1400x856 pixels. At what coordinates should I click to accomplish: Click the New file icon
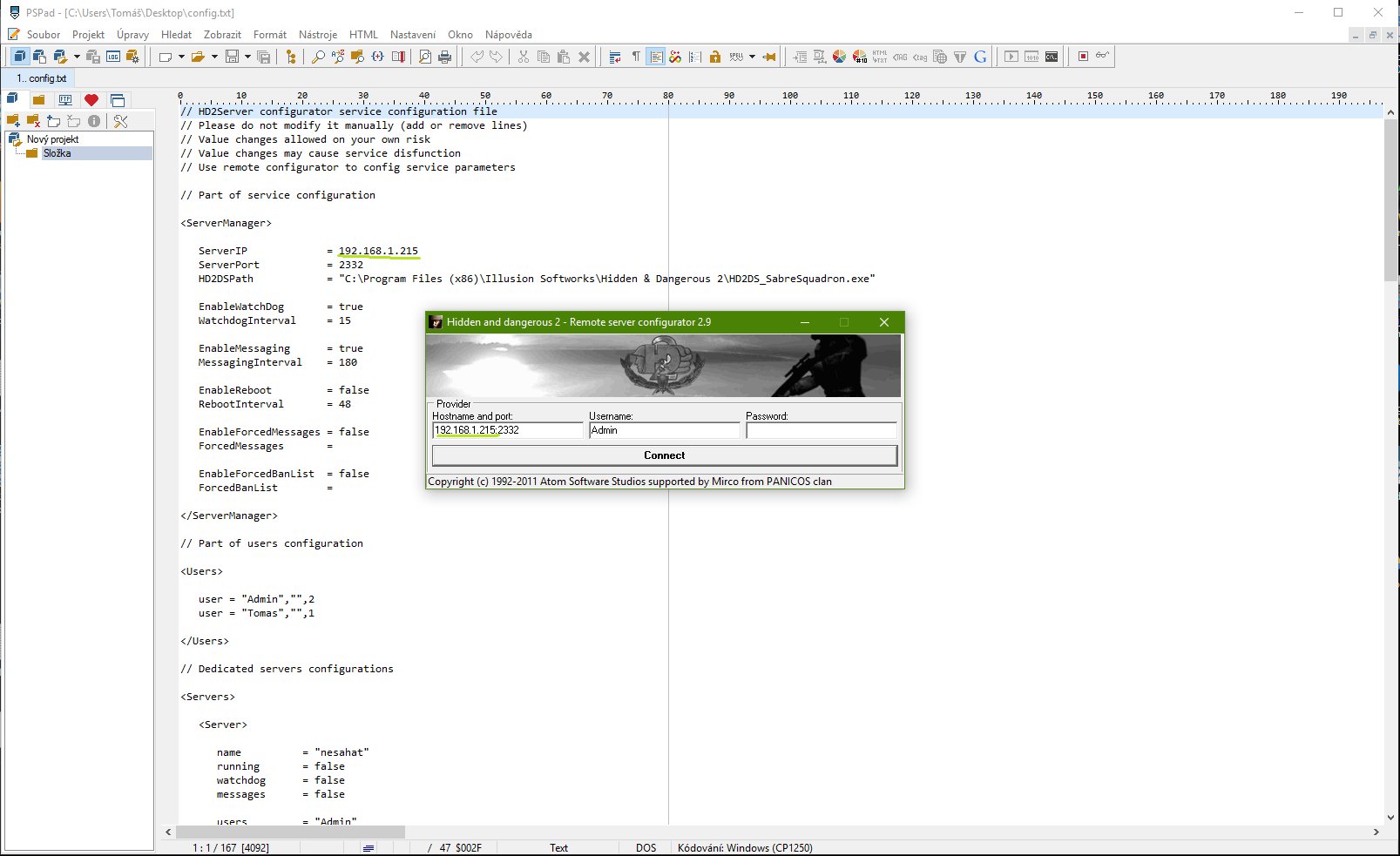tap(166, 57)
